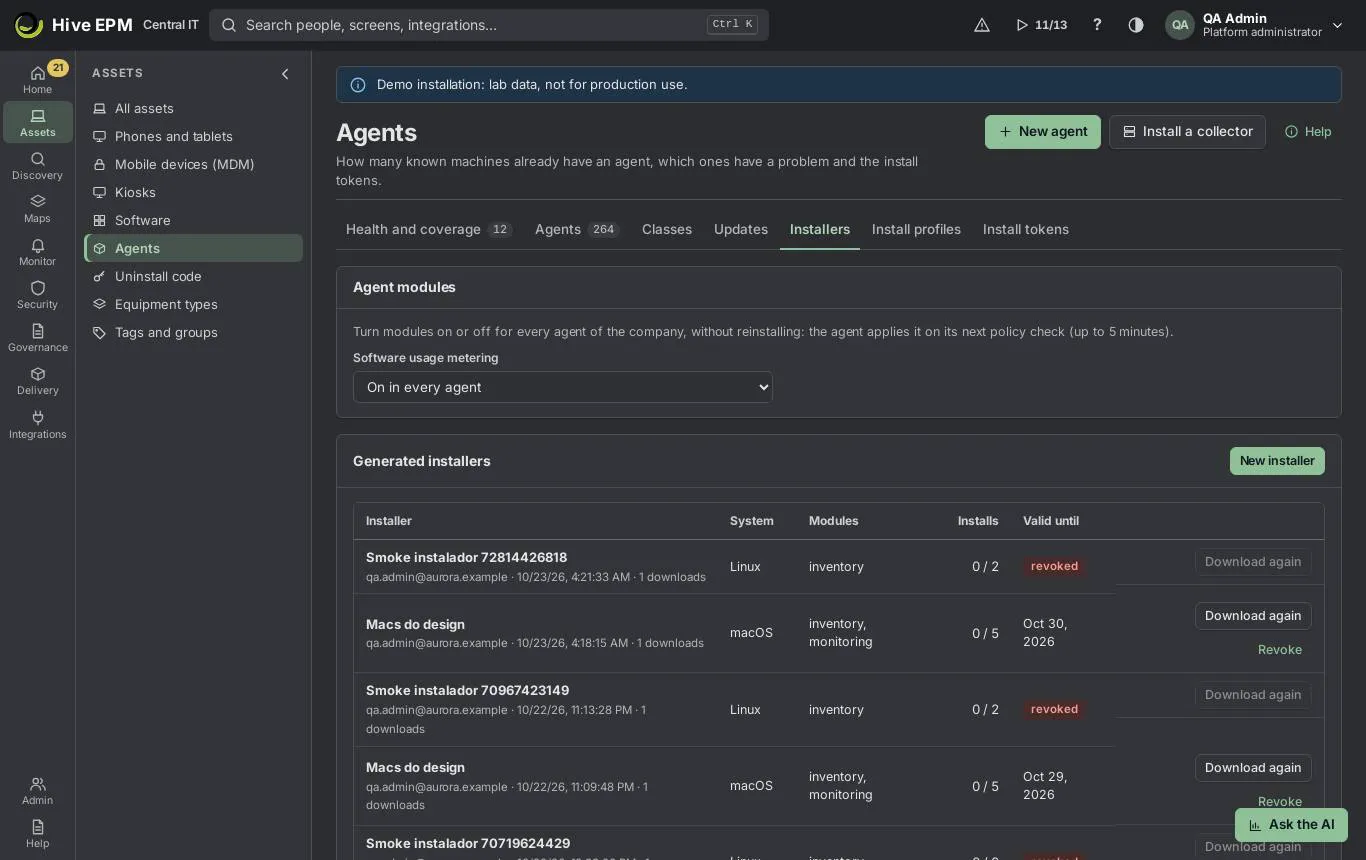
Task: Collapse the Assets sidebar panel
Action: click(285, 73)
